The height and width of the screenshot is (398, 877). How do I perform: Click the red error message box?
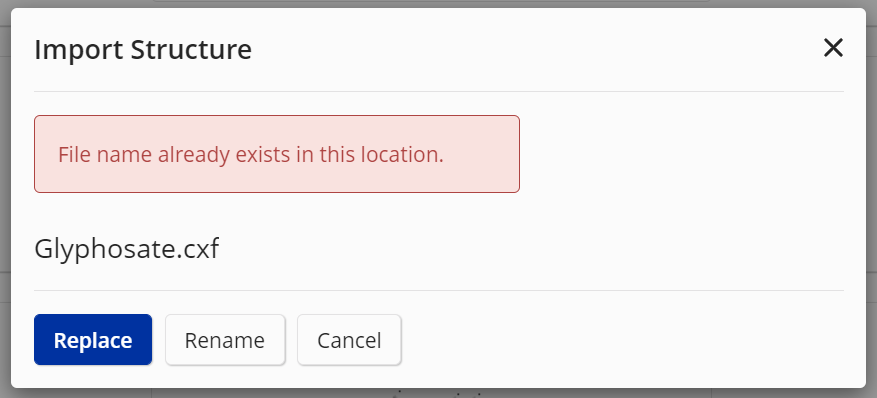pos(277,154)
